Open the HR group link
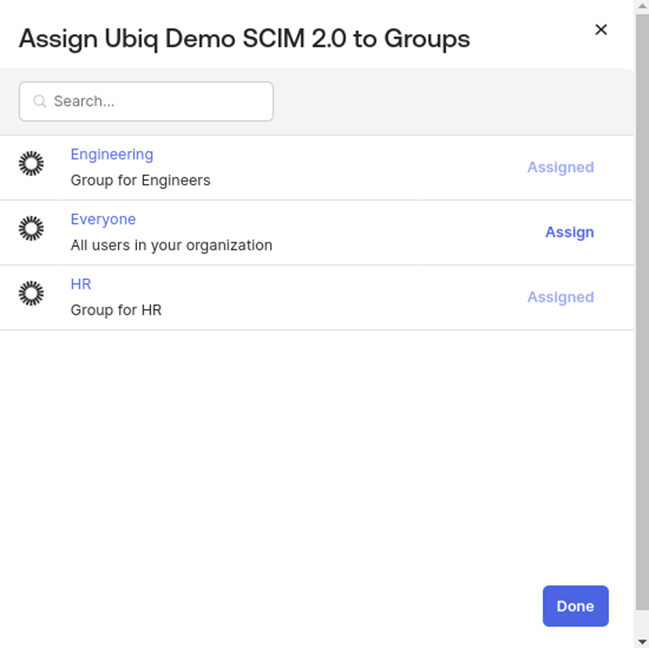Screen dimensions: 649x648 tap(81, 284)
